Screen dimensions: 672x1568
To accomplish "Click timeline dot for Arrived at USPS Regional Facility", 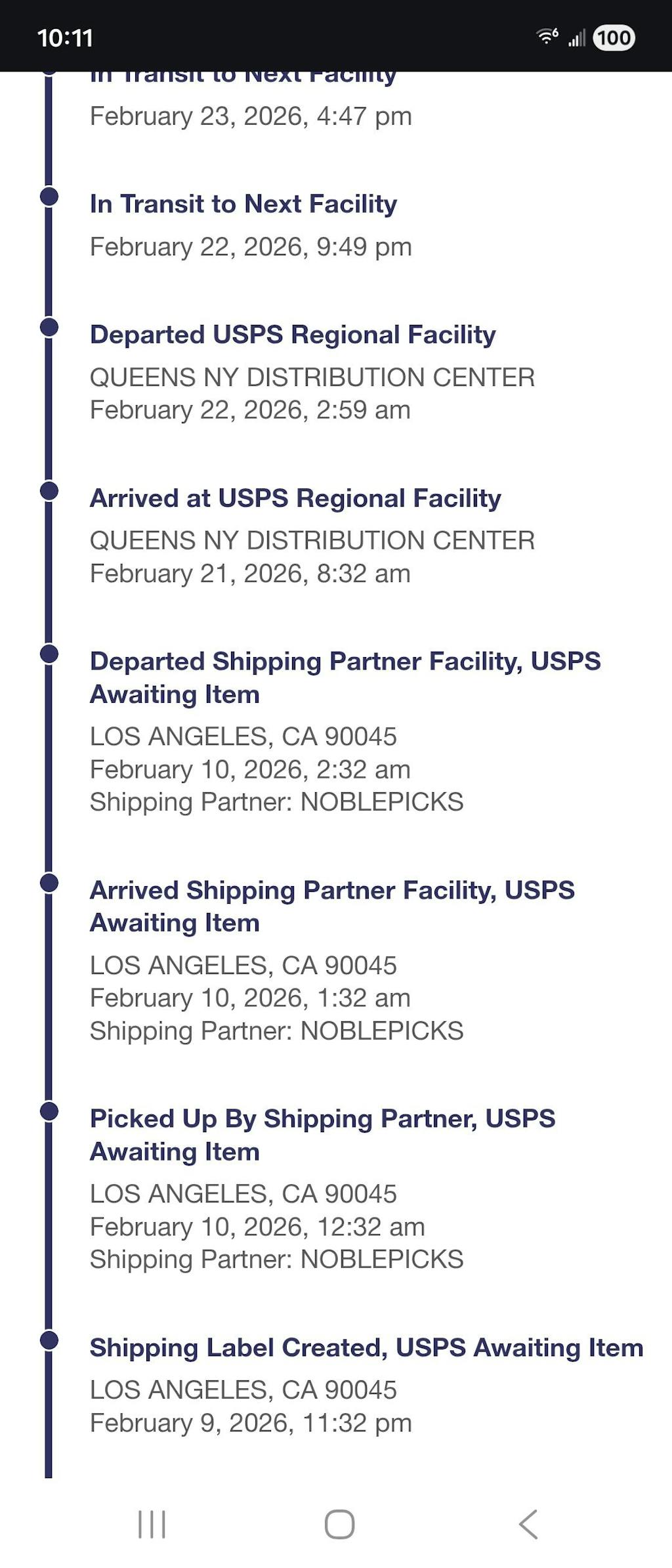I will click(49, 490).
